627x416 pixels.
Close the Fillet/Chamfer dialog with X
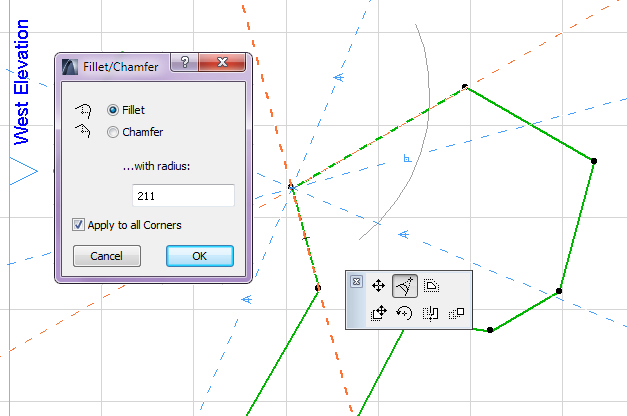222,62
